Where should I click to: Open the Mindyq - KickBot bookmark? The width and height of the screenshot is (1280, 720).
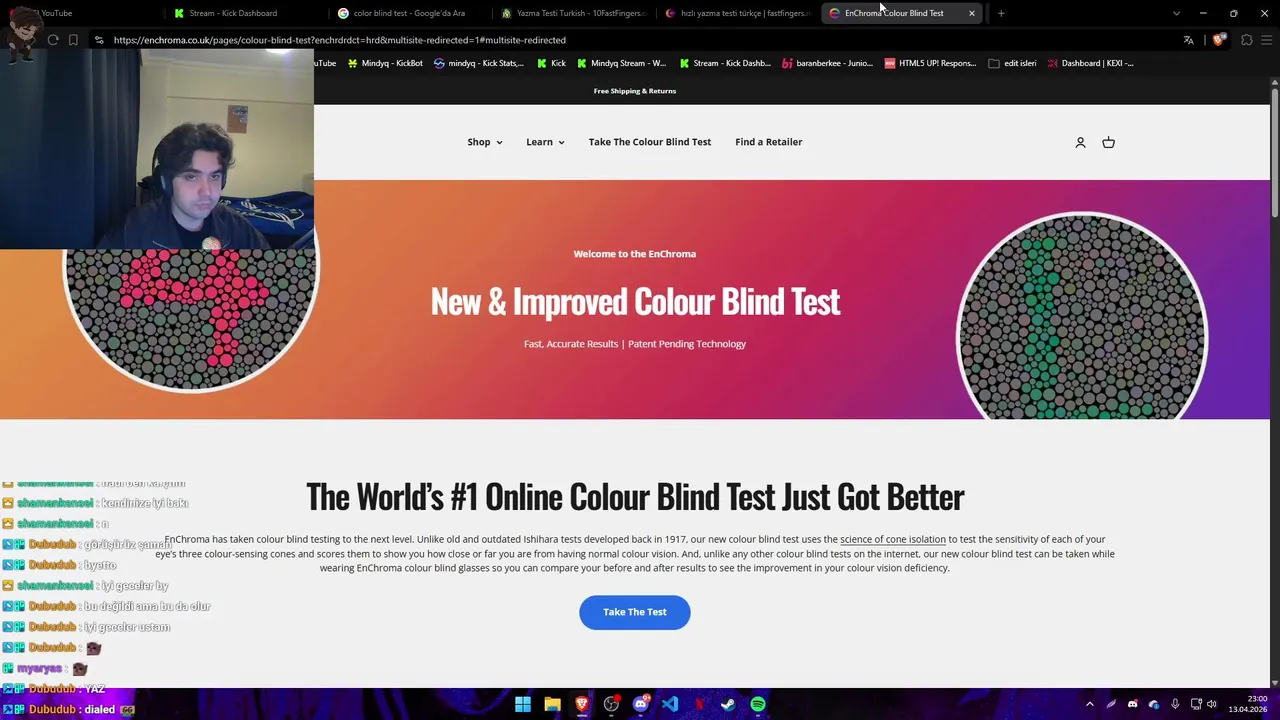coord(385,63)
